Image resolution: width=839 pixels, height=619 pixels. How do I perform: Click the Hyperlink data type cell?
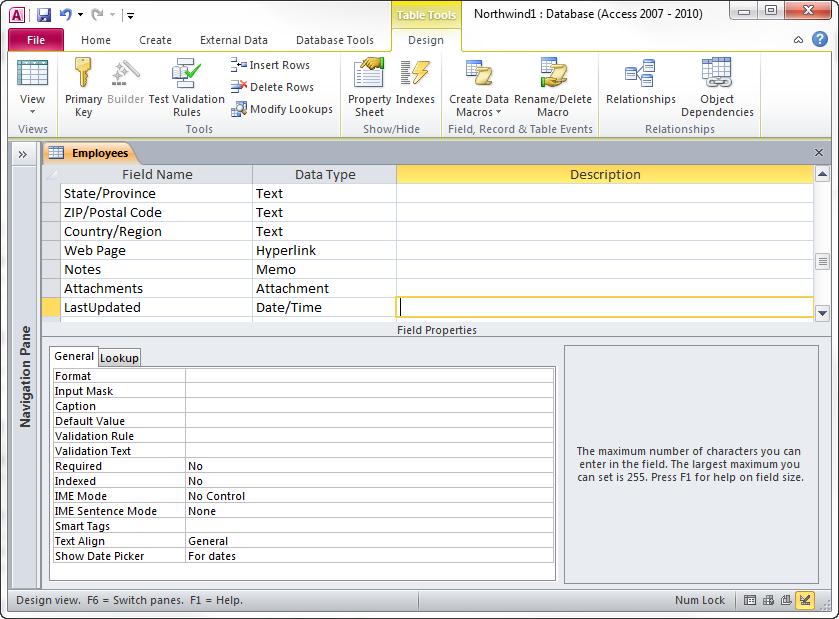point(324,250)
